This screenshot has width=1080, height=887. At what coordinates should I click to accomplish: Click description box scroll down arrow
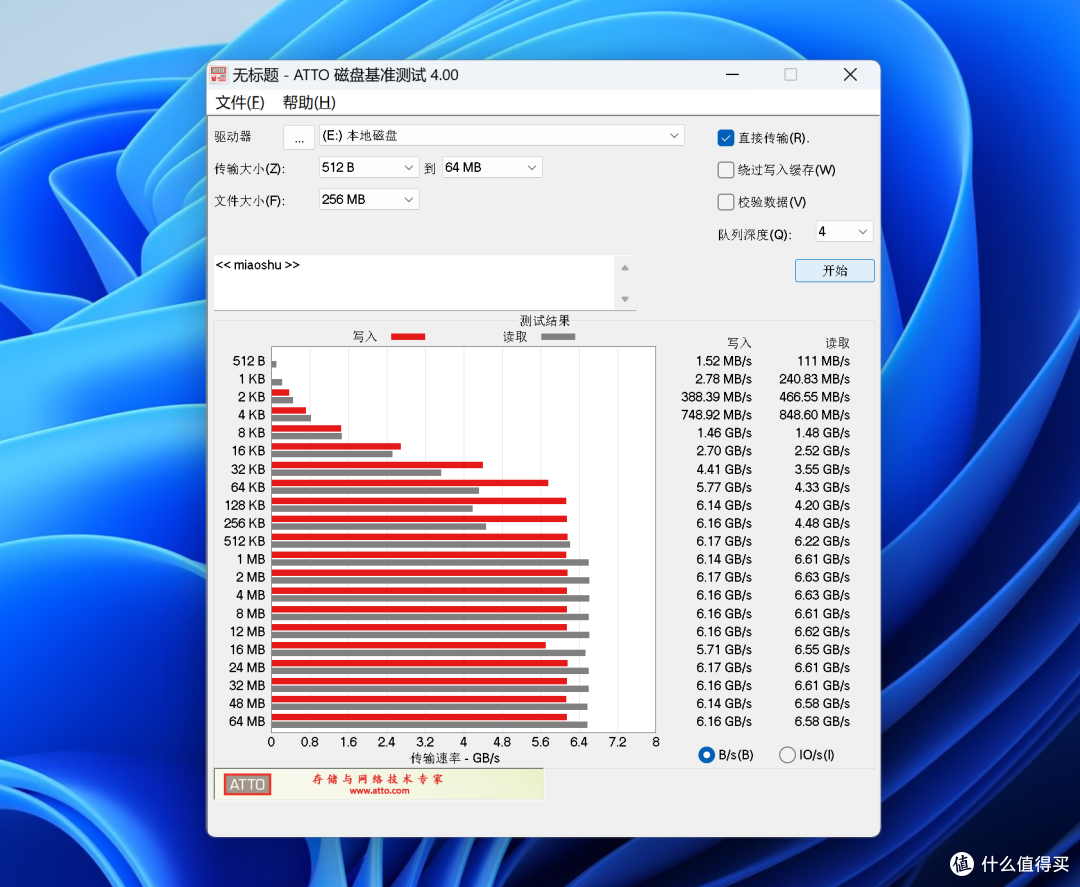click(x=625, y=299)
